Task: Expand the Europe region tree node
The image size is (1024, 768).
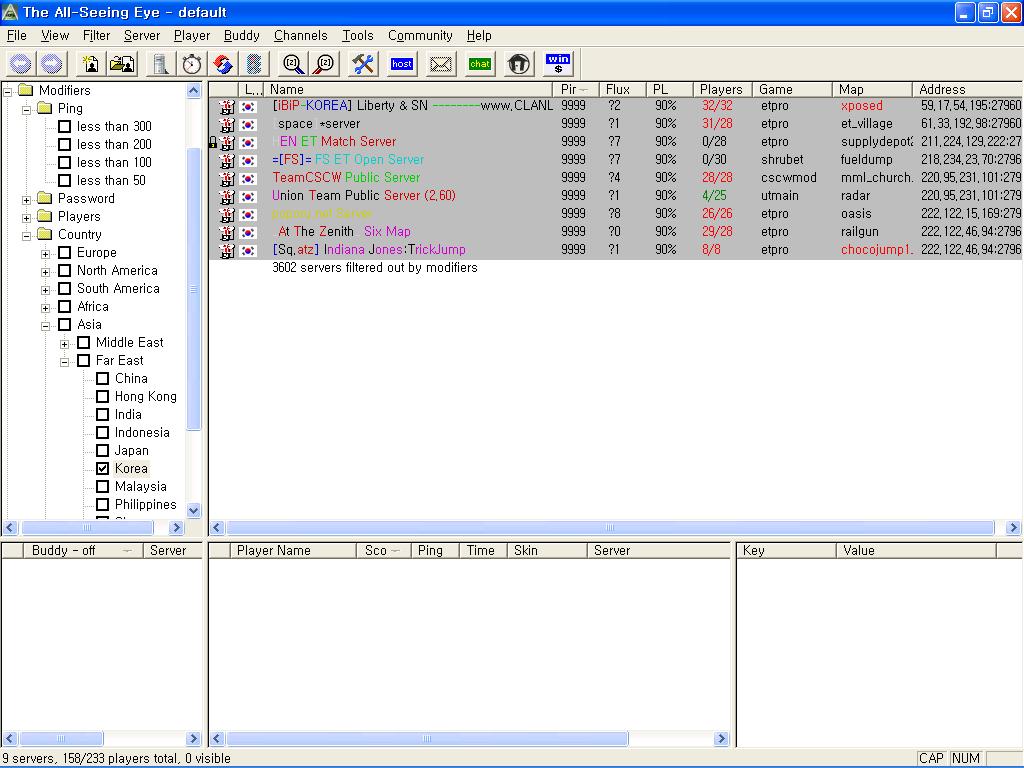Action: coord(46,253)
